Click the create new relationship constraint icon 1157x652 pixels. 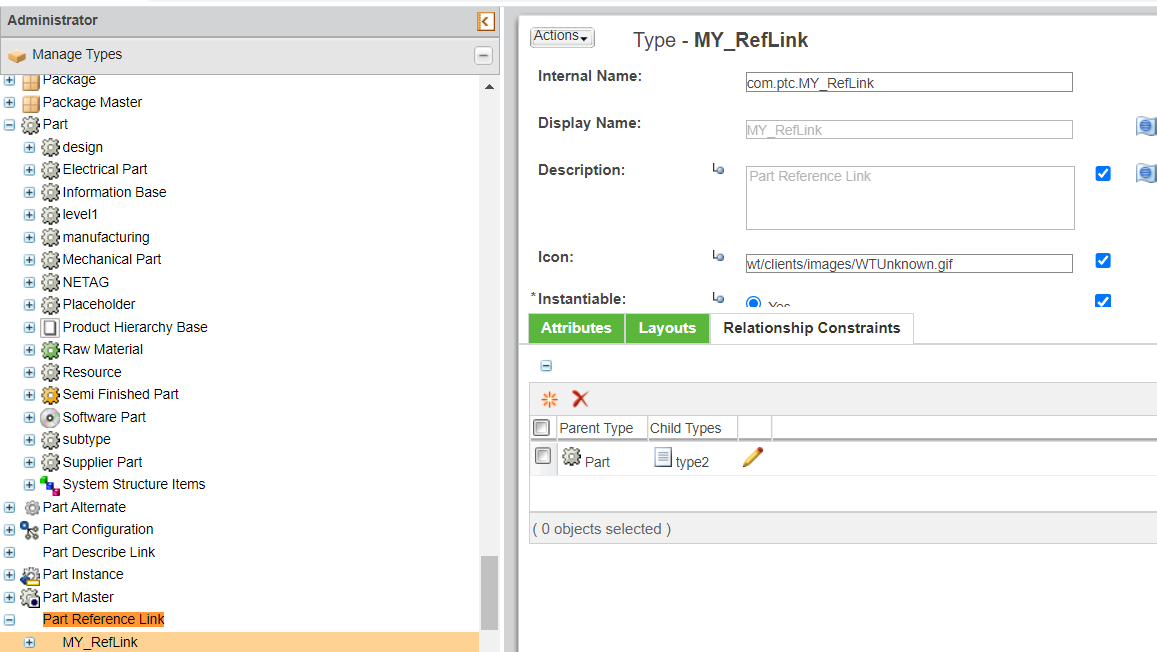(x=548, y=399)
